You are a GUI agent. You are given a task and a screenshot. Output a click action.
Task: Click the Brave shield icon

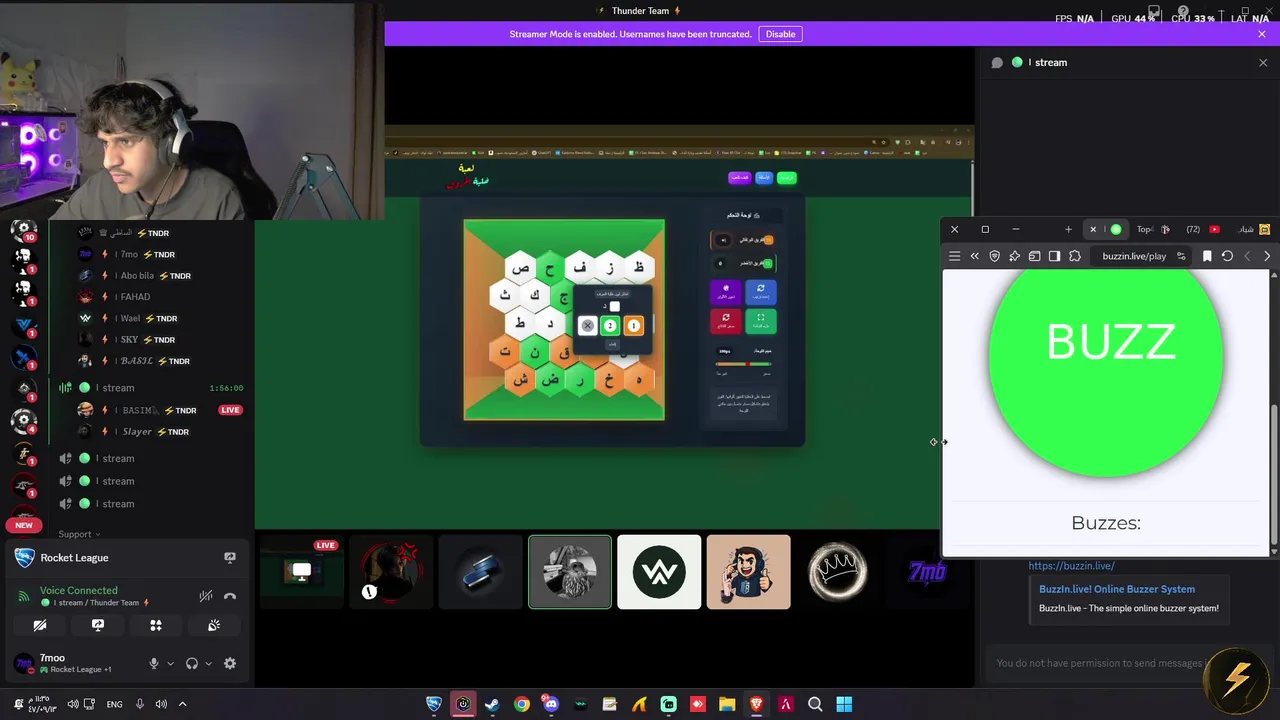[x=994, y=256]
